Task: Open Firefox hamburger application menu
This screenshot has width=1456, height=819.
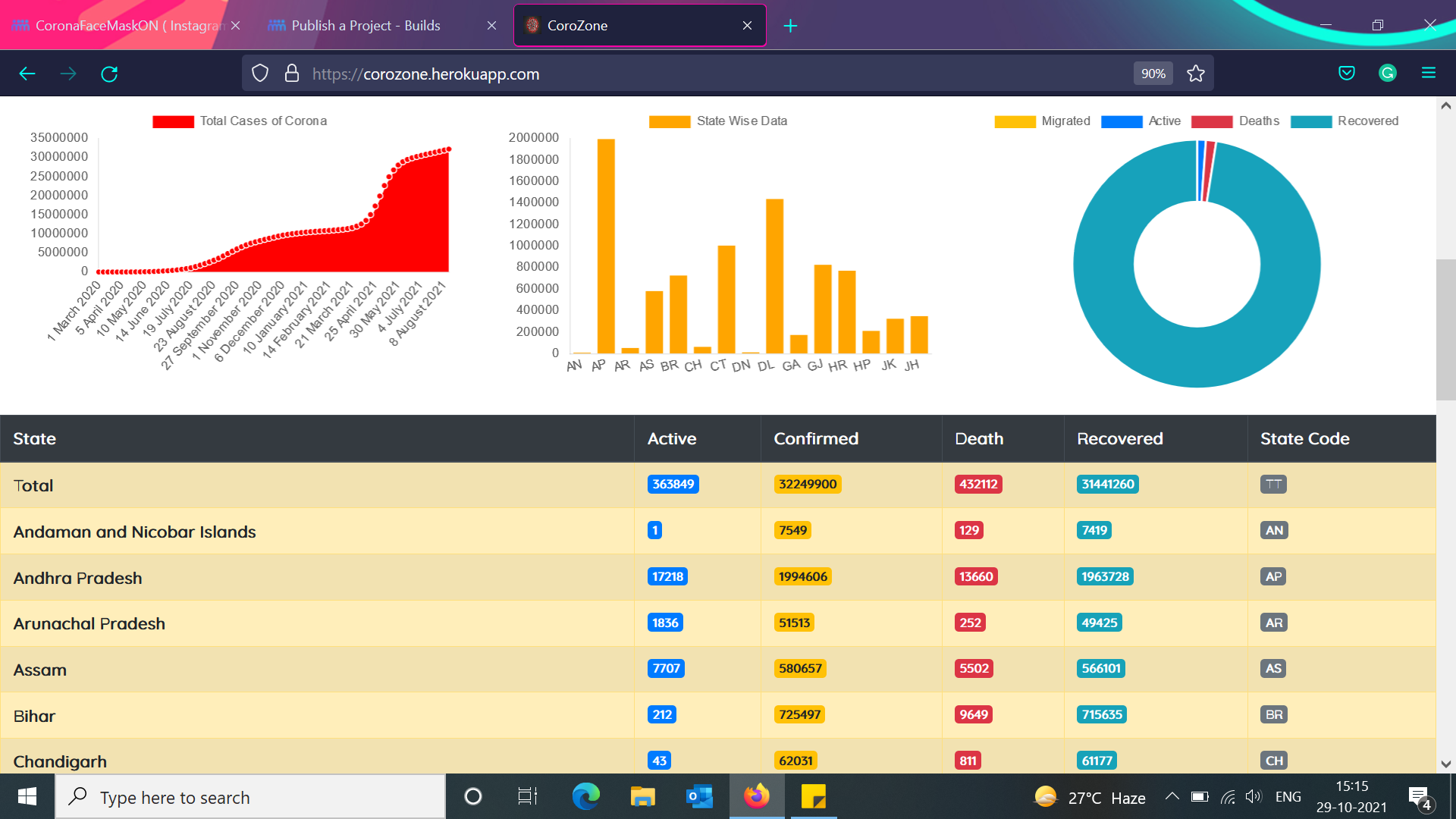Action: pos(1429,74)
